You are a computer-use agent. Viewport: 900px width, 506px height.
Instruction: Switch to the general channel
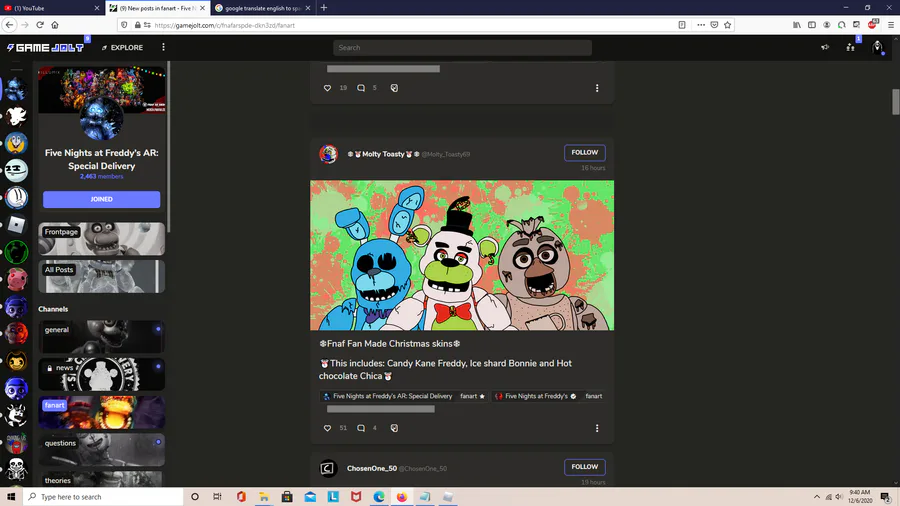pos(102,337)
